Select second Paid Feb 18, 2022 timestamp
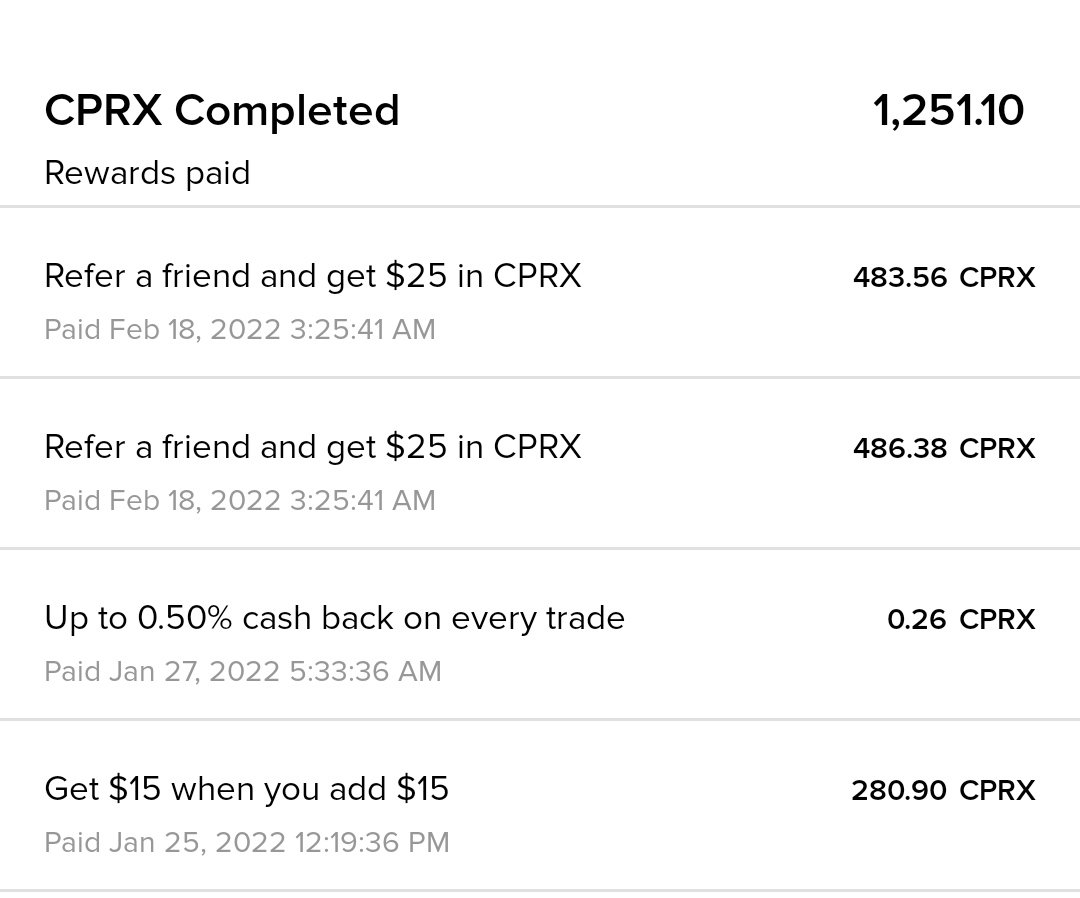 pos(240,500)
